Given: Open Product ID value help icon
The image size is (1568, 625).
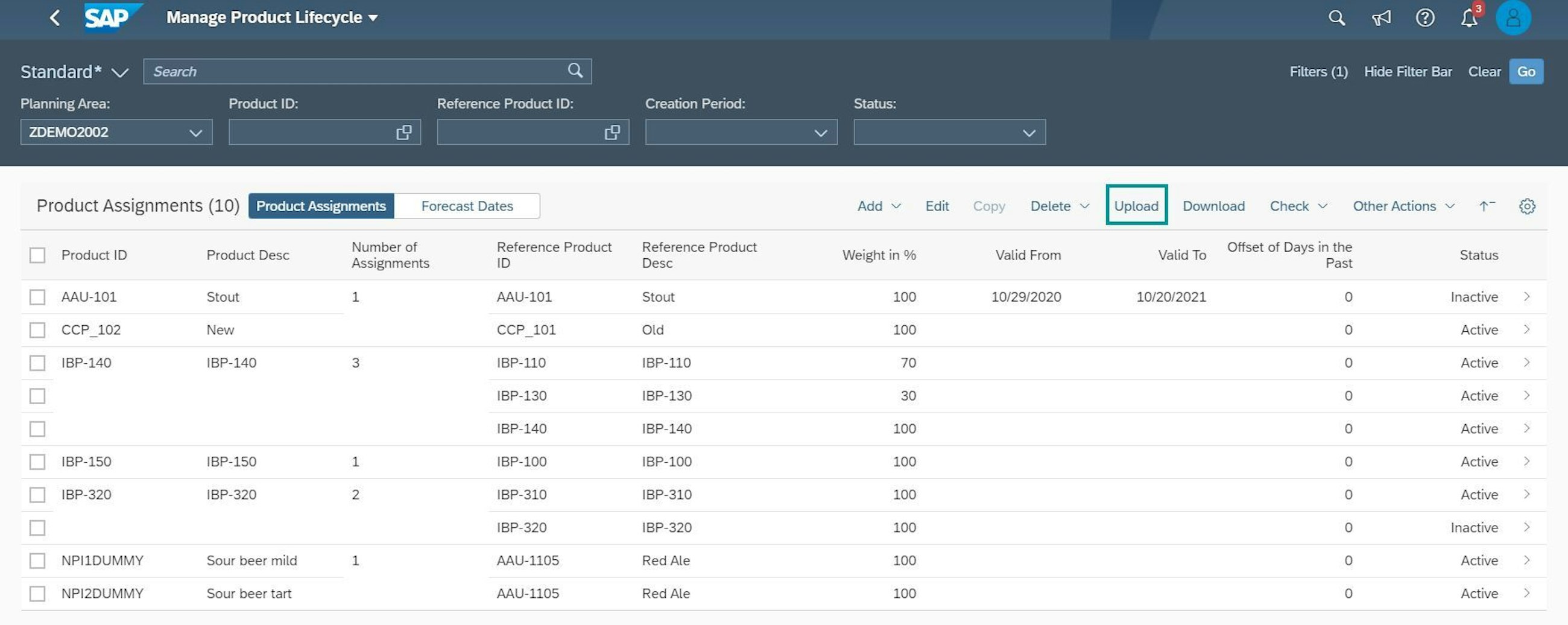Looking at the screenshot, I should 403,132.
